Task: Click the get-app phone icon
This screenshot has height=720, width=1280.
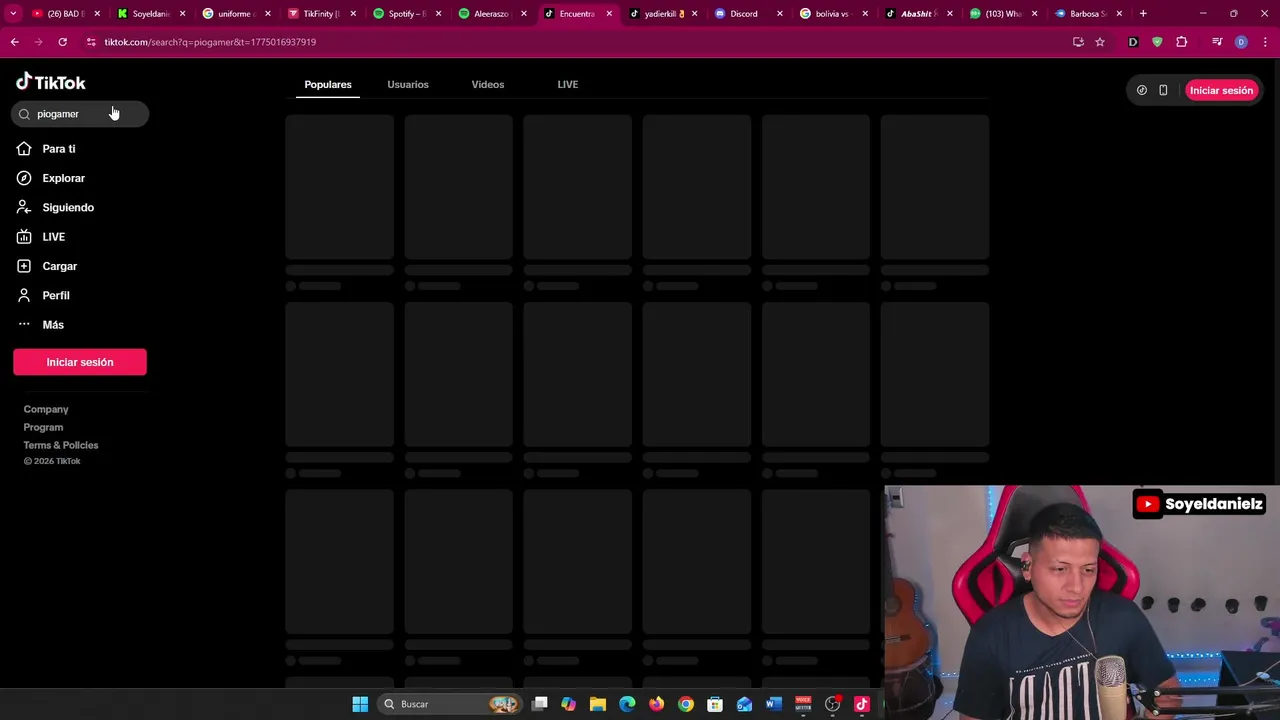Action: click(1163, 90)
